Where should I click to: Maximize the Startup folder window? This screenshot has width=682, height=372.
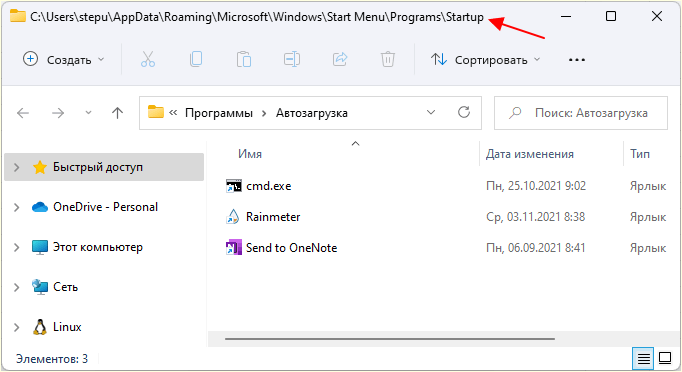(611, 17)
